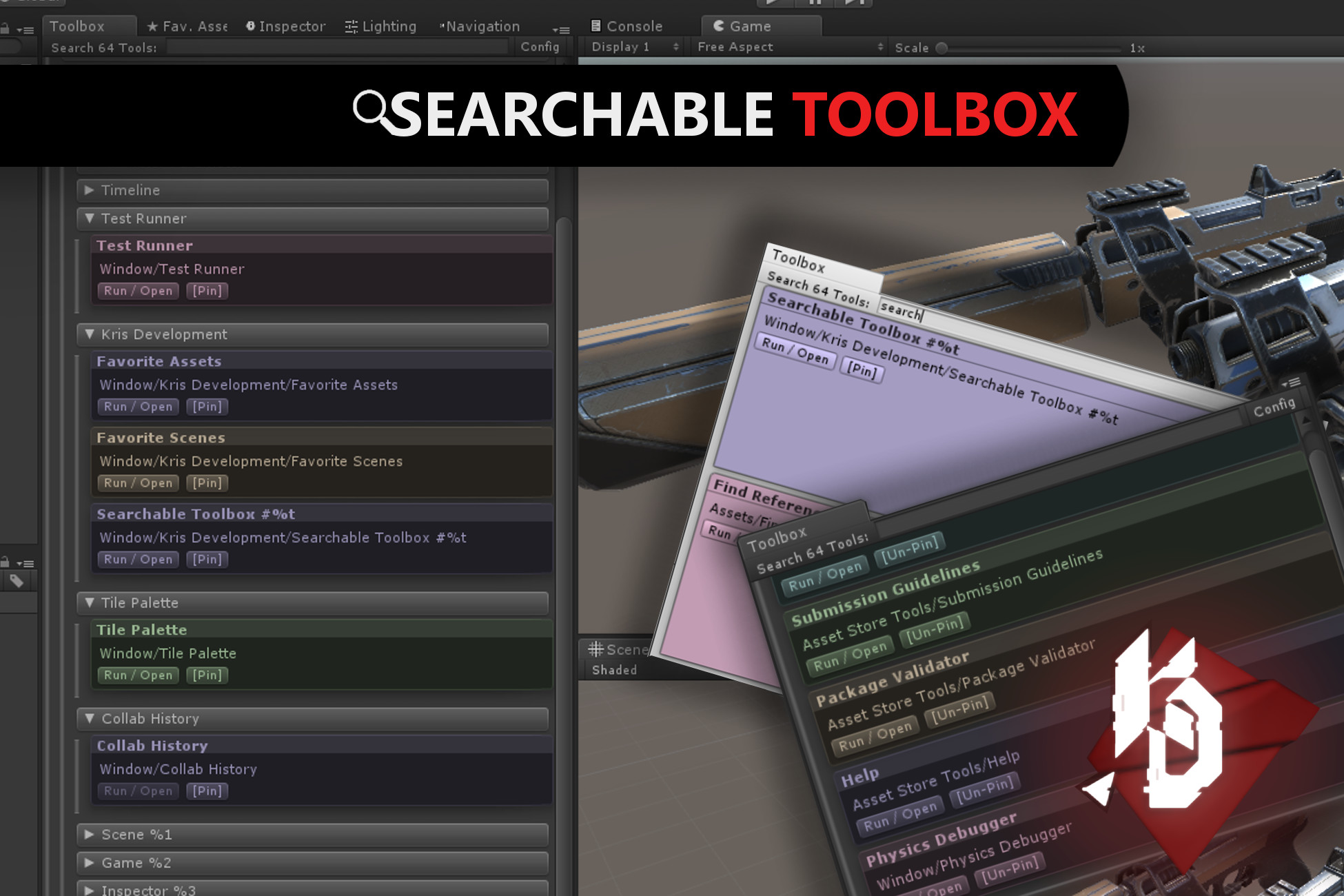Click the Search 64 Tools input field
Image resolution: width=1344 pixels, height=896 pixels.
(x=338, y=48)
